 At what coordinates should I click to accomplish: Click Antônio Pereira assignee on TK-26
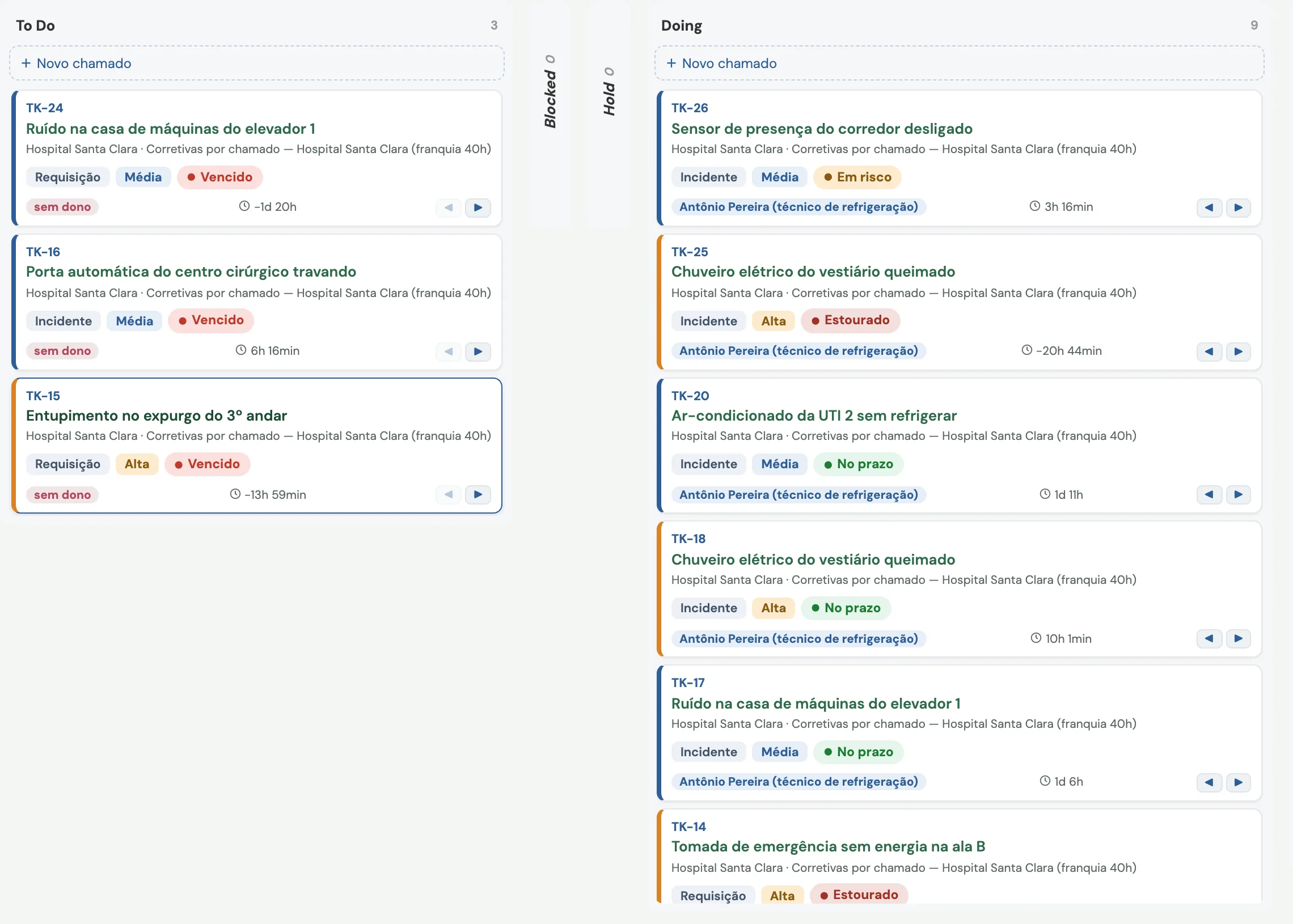click(798, 206)
